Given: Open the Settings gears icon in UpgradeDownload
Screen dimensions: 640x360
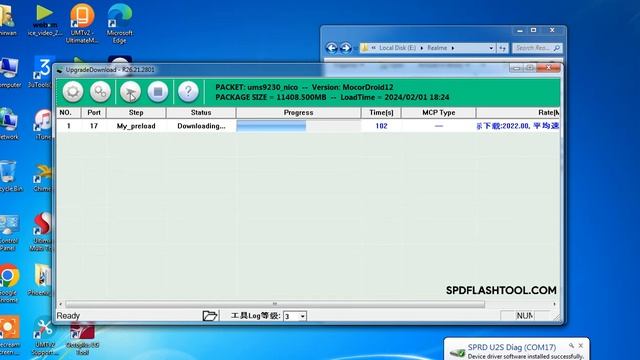Looking at the screenshot, I should point(100,91).
